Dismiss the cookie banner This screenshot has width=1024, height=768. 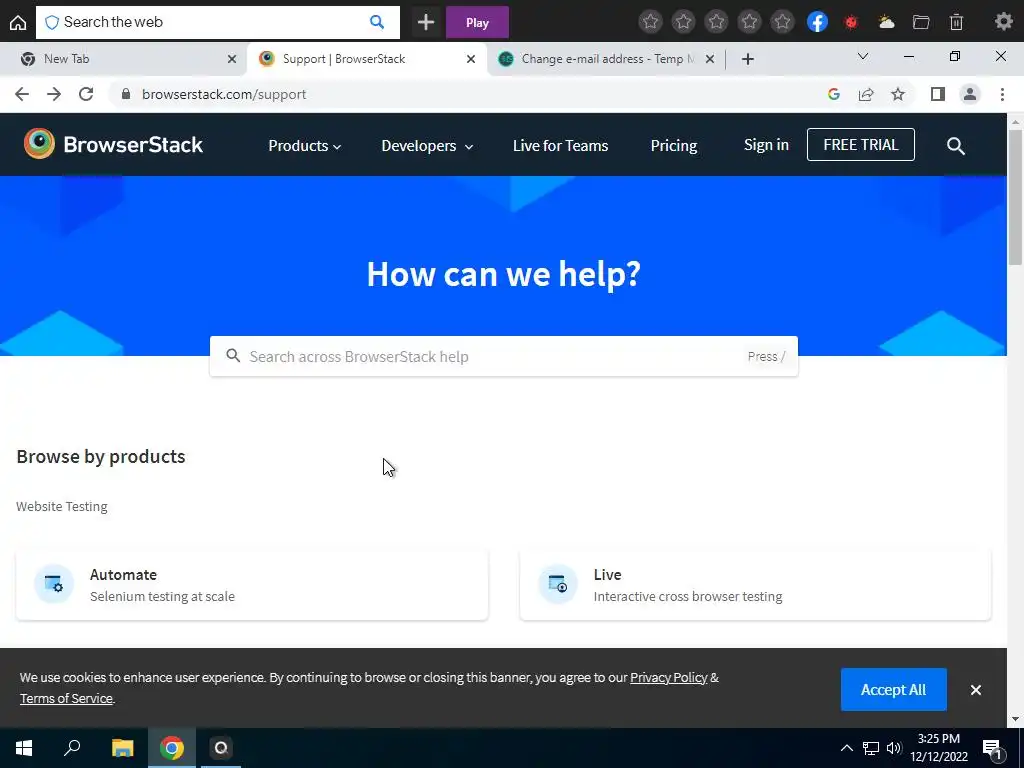tap(976, 690)
